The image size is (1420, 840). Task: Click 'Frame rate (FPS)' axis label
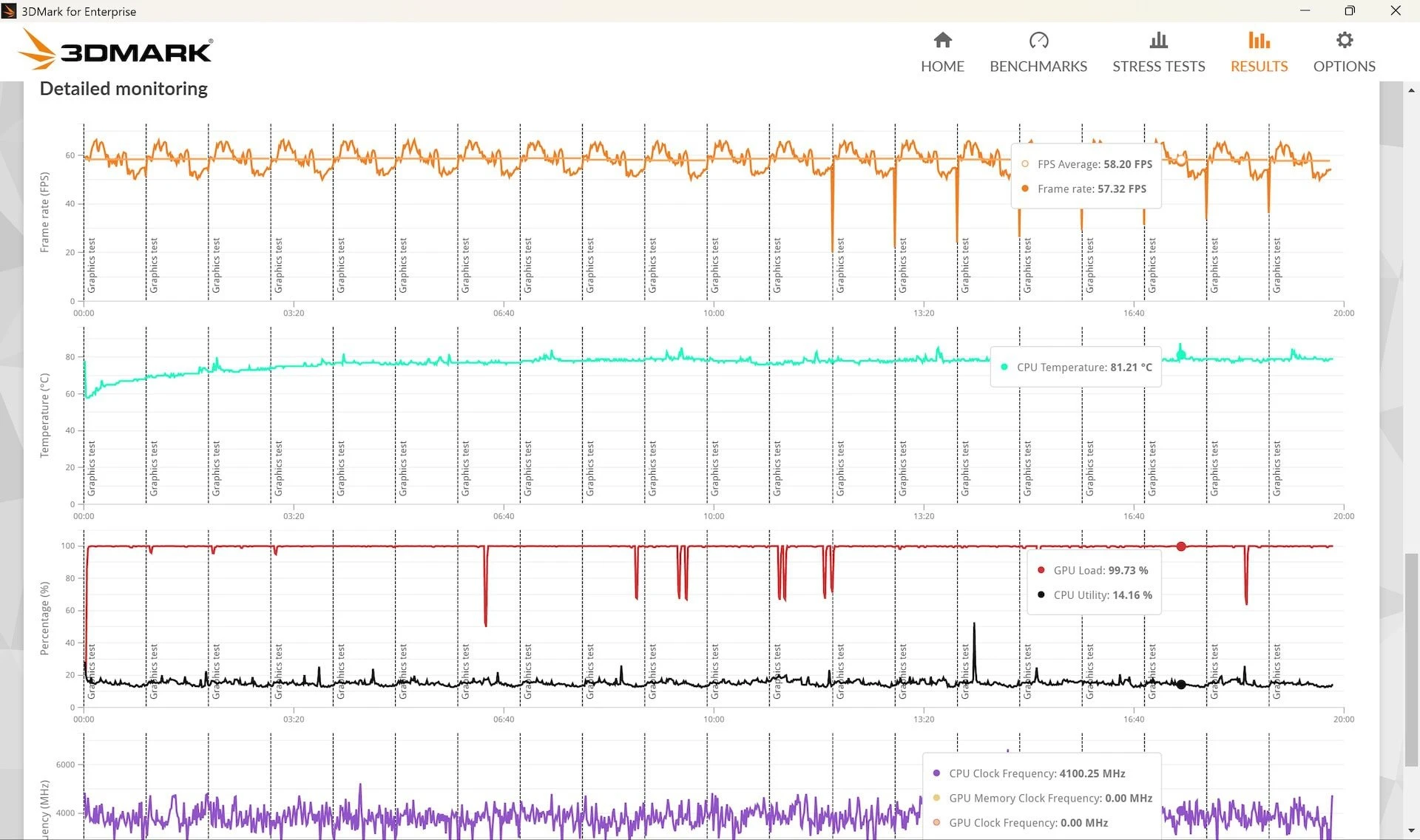44,212
